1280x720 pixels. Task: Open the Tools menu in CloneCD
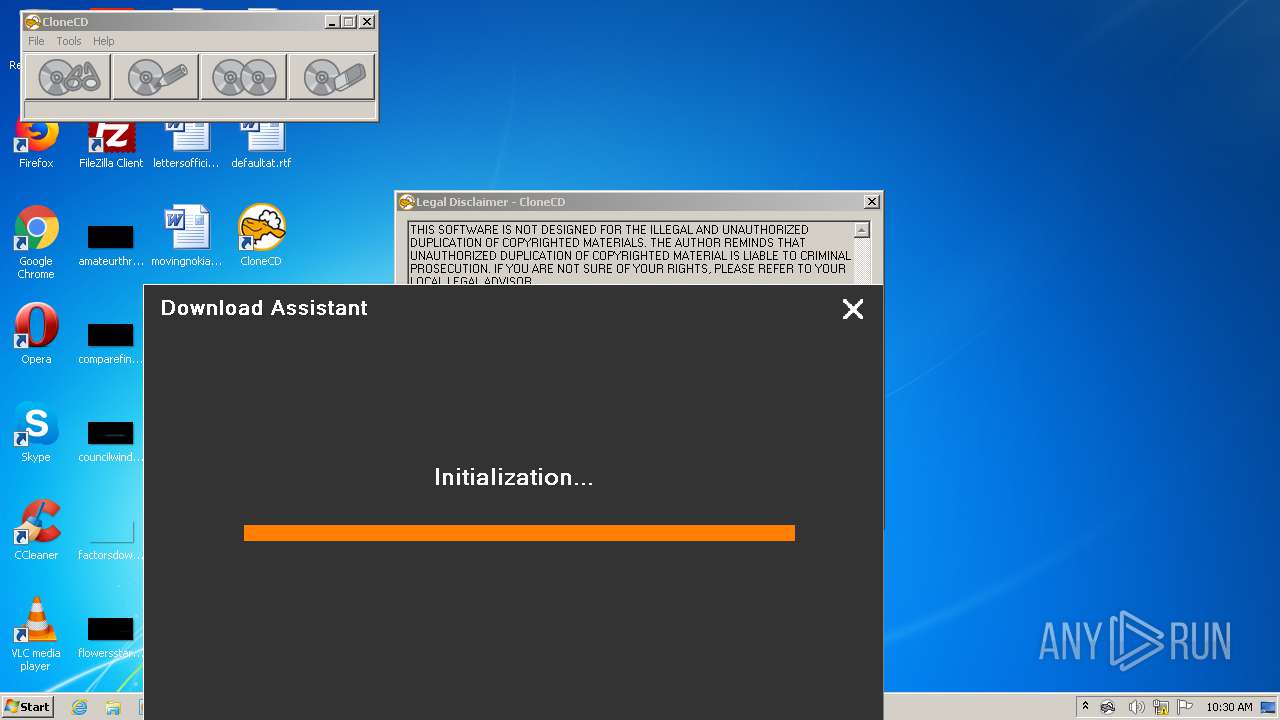pyautogui.click(x=69, y=41)
